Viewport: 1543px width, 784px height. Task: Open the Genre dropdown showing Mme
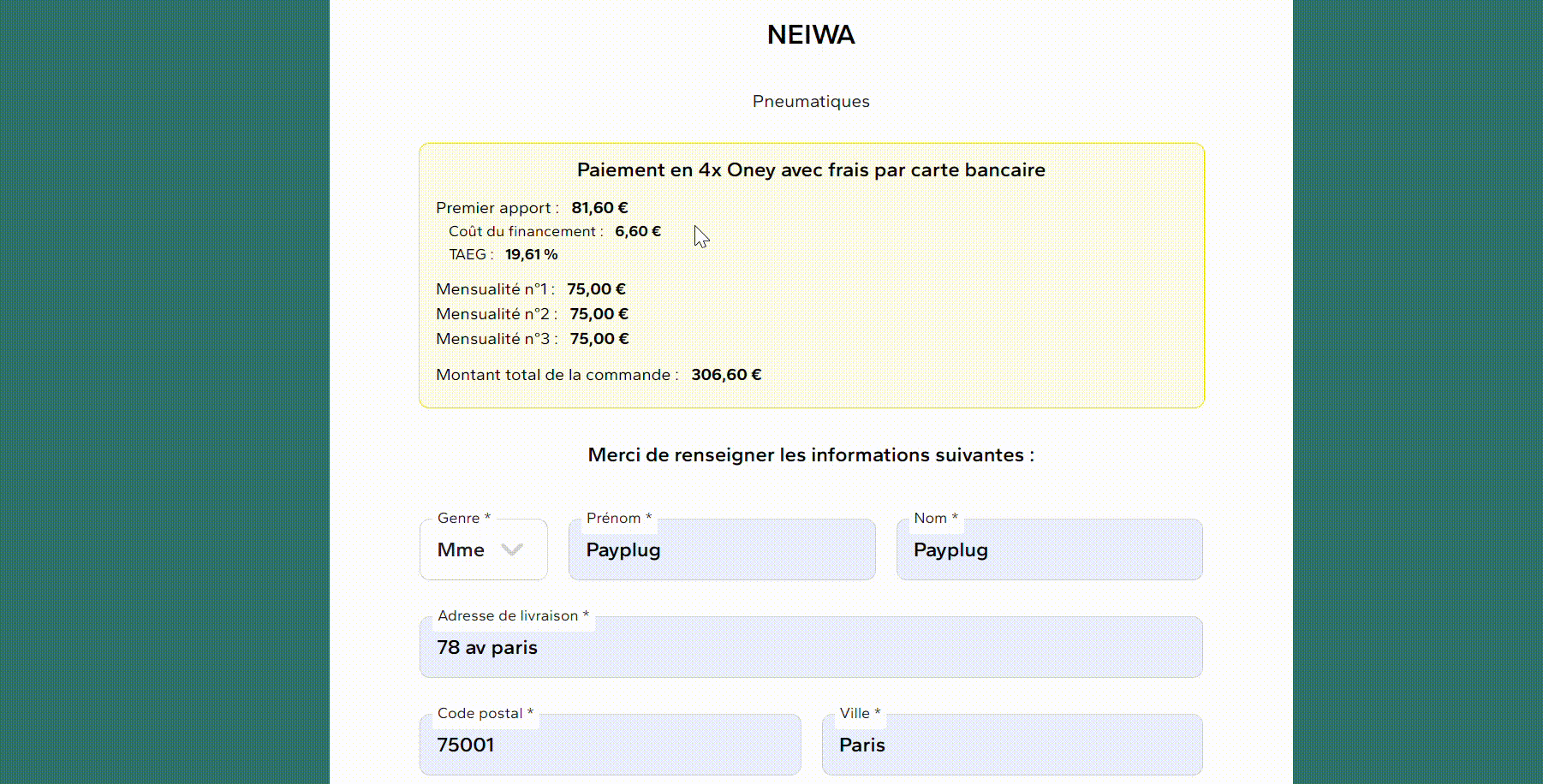(x=484, y=549)
